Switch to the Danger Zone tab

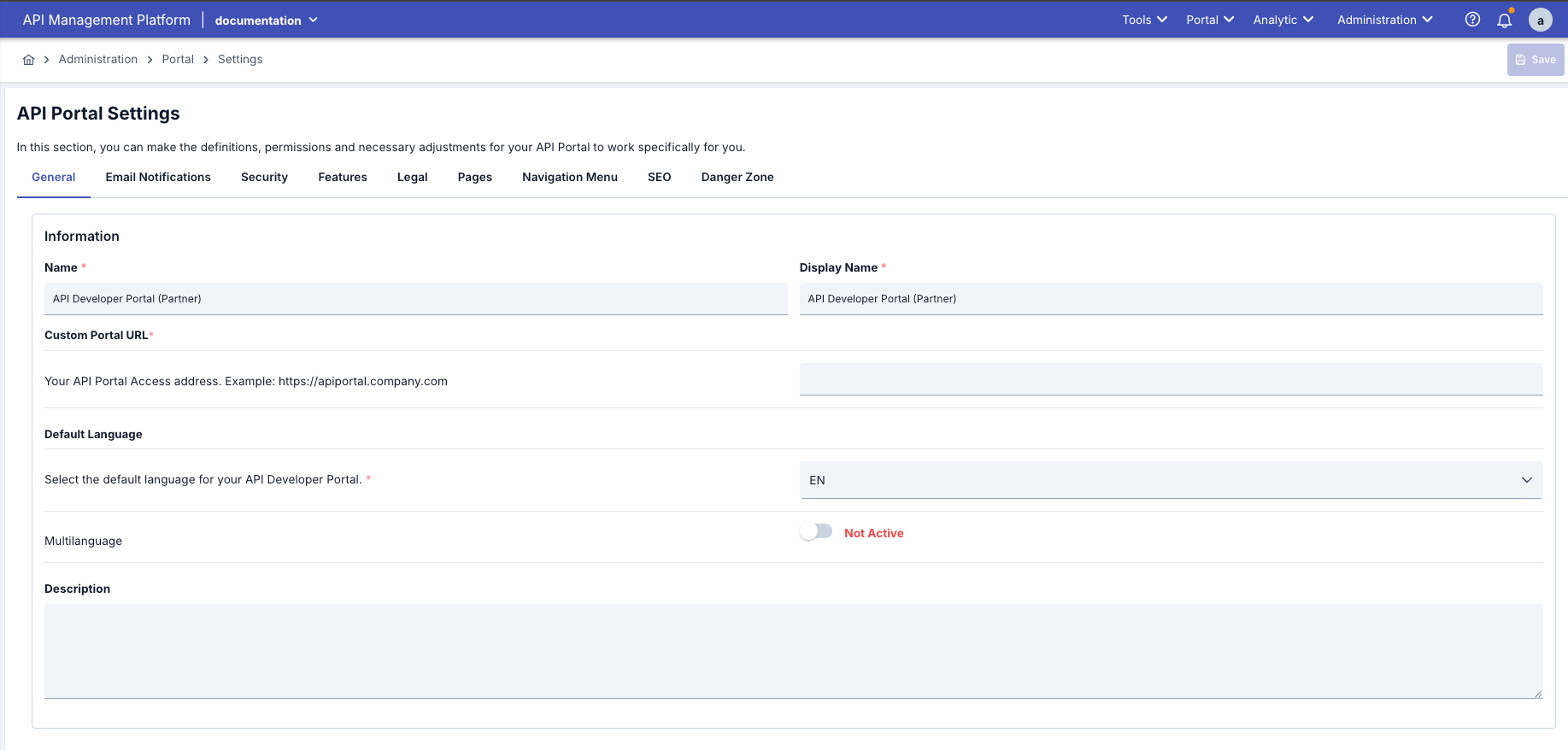737,177
